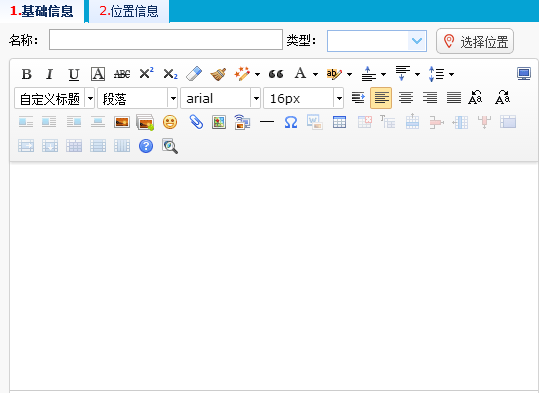
Task: Attach a file with paperclip icon
Action: [x=196, y=122]
